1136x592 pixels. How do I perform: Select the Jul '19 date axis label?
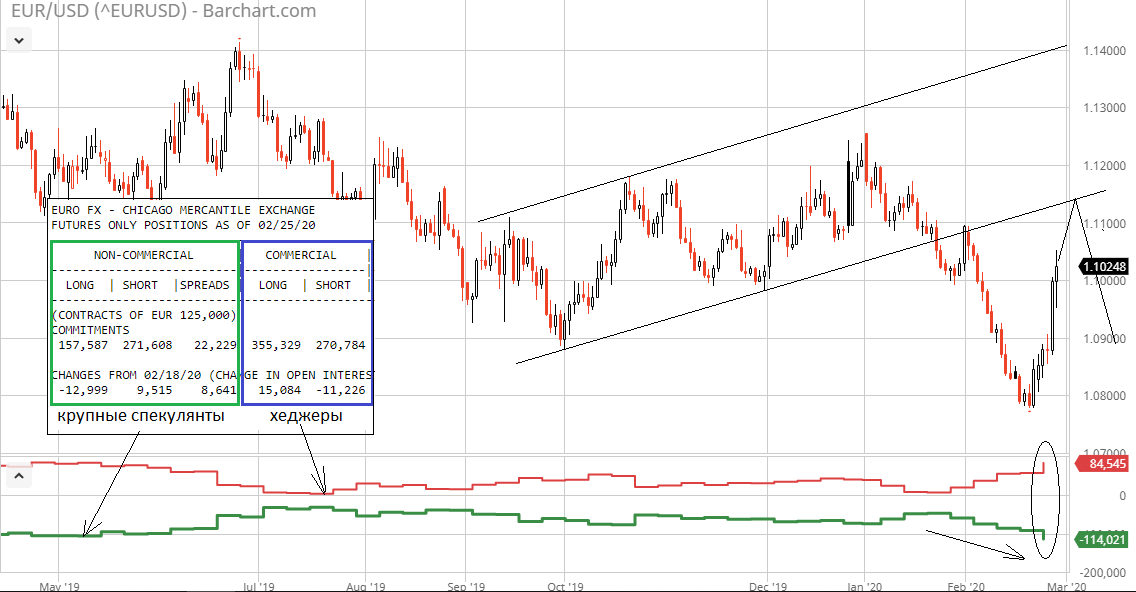click(260, 583)
